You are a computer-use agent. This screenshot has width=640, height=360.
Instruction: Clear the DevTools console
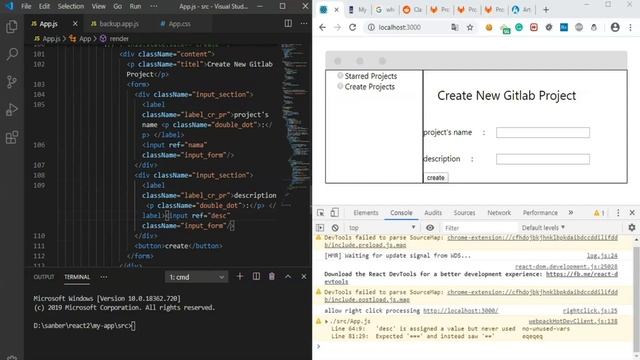pyautogui.click(x=335, y=228)
